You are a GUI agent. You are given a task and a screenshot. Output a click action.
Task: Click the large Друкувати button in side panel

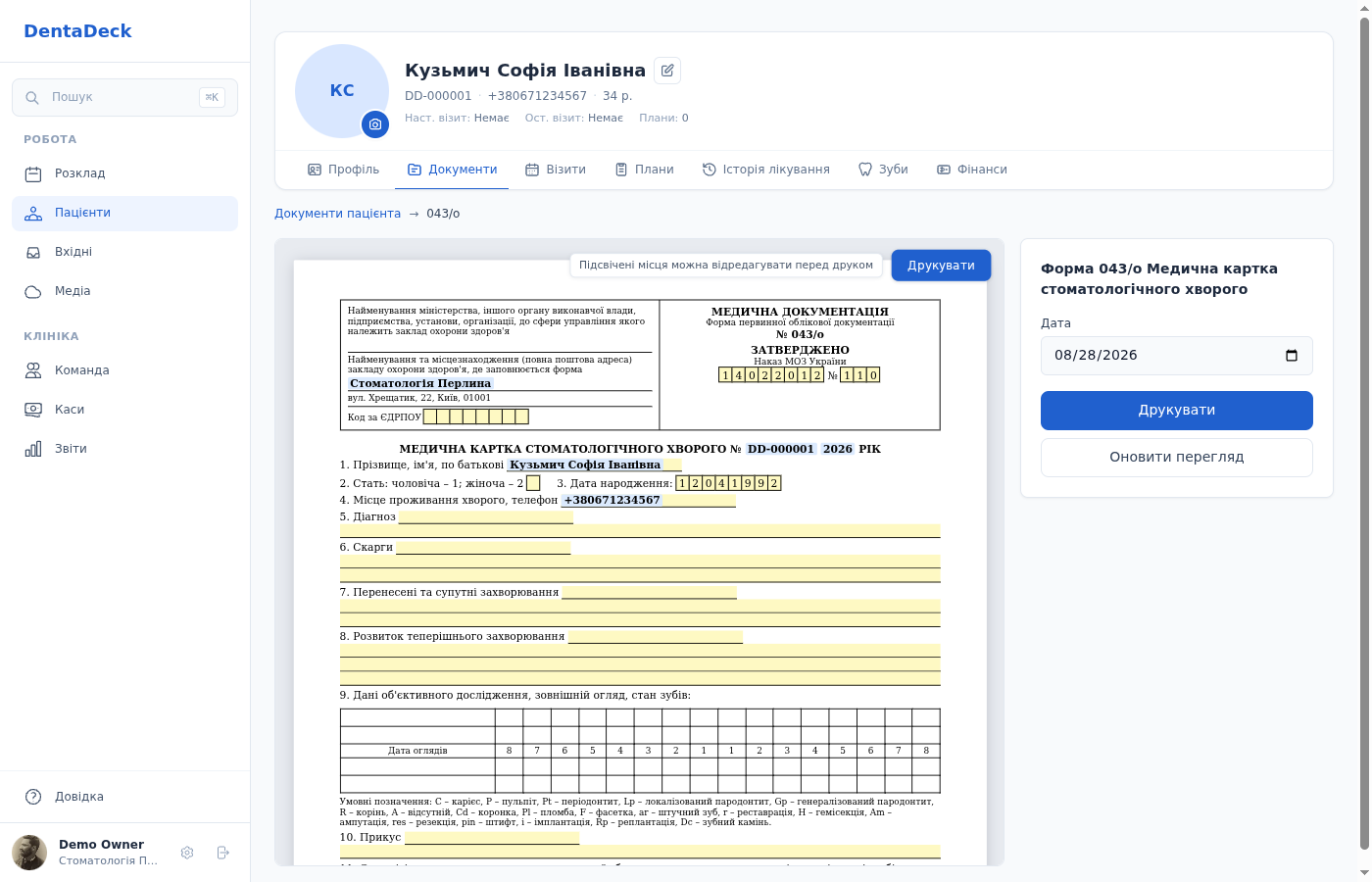[x=1177, y=411]
